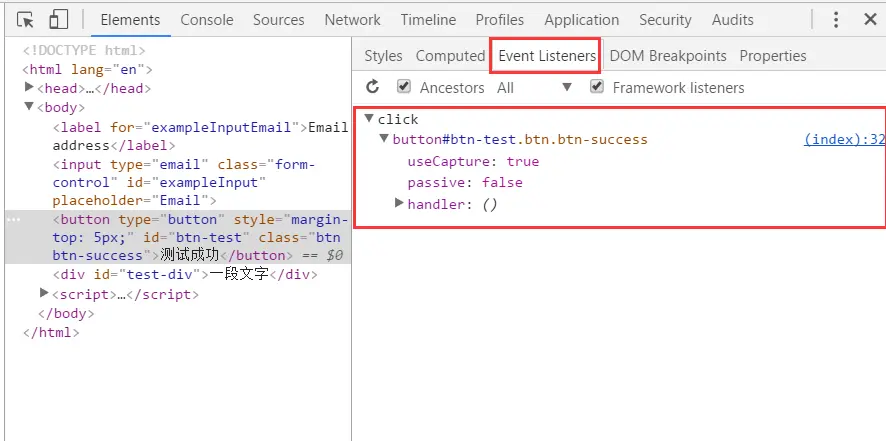This screenshot has height=441, width=886.
Task: Follow the (index):32 source link
Action: point(845,140)
